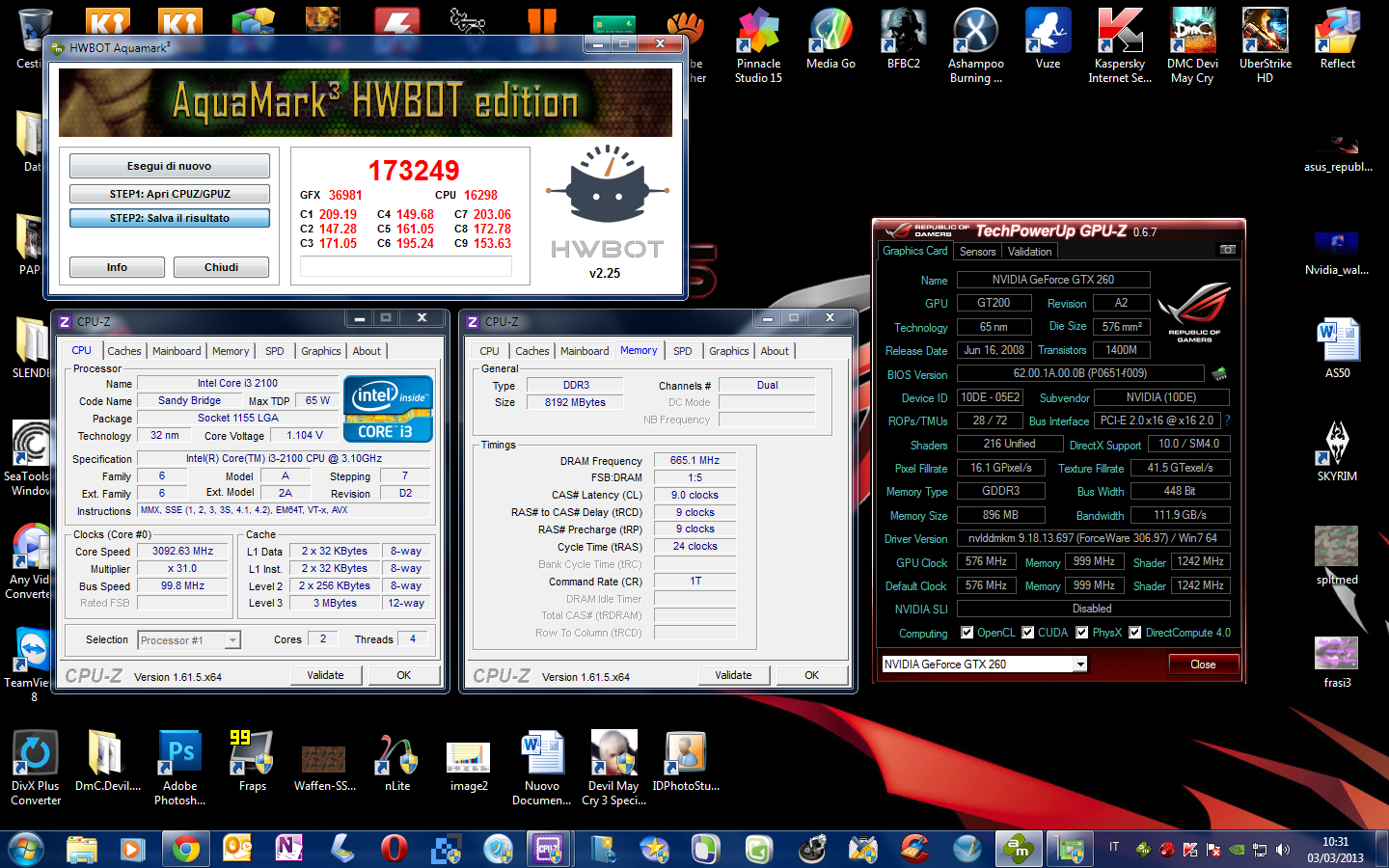Click the volume speaker tray icon
Screen dimensions: 1389x868
[1283, 850]
